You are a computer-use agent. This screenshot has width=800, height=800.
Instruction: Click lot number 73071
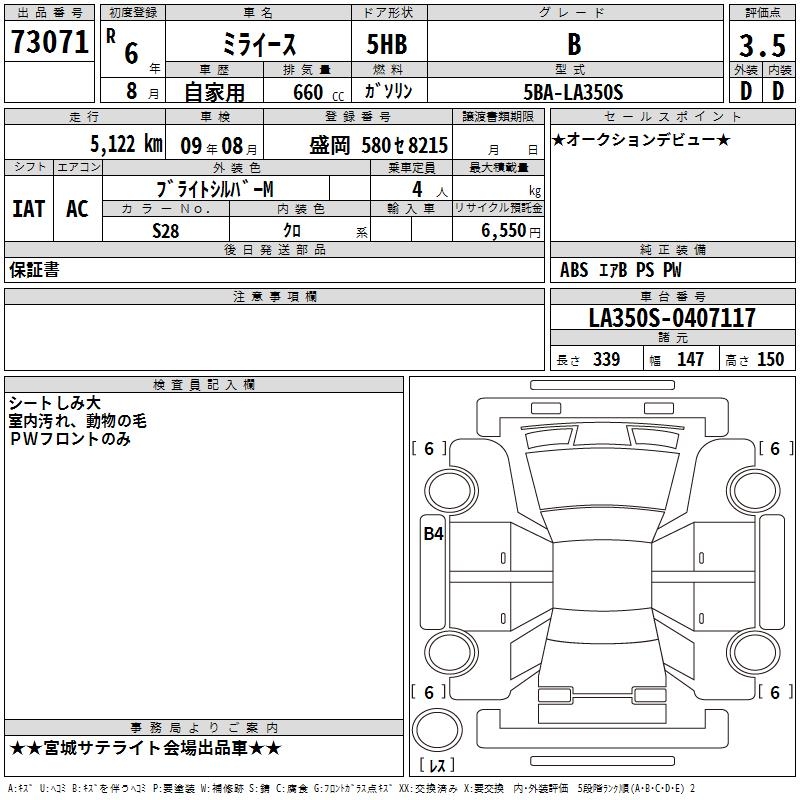[x=49, y=42]
